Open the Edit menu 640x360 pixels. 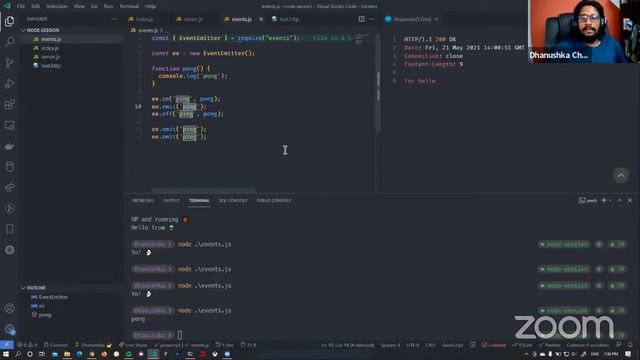pos(36,6)
